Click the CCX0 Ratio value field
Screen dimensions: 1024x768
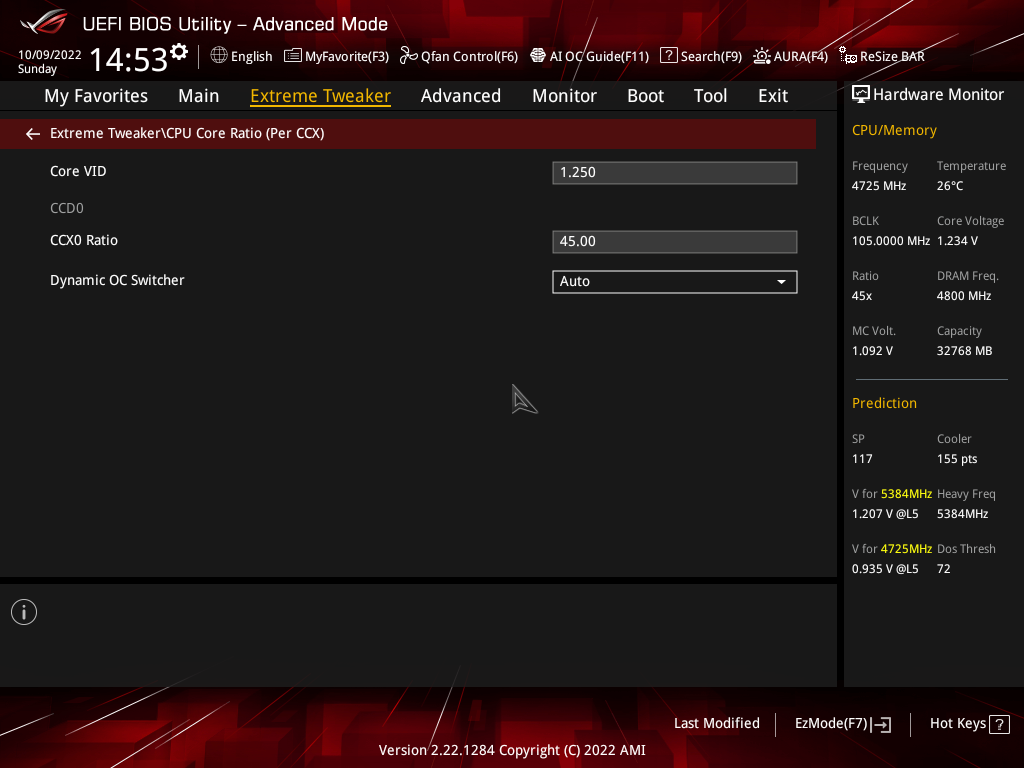click(675, 242)
